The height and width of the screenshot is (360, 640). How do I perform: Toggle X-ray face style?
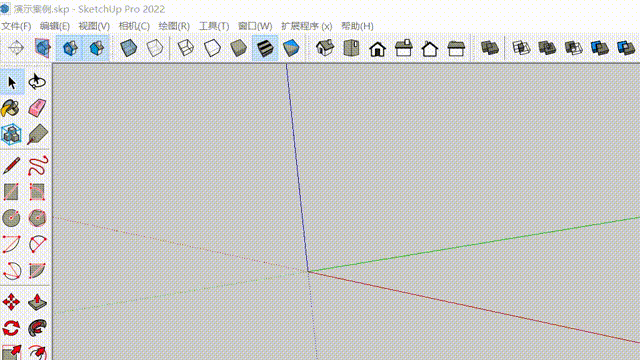[x=129, y=48]
